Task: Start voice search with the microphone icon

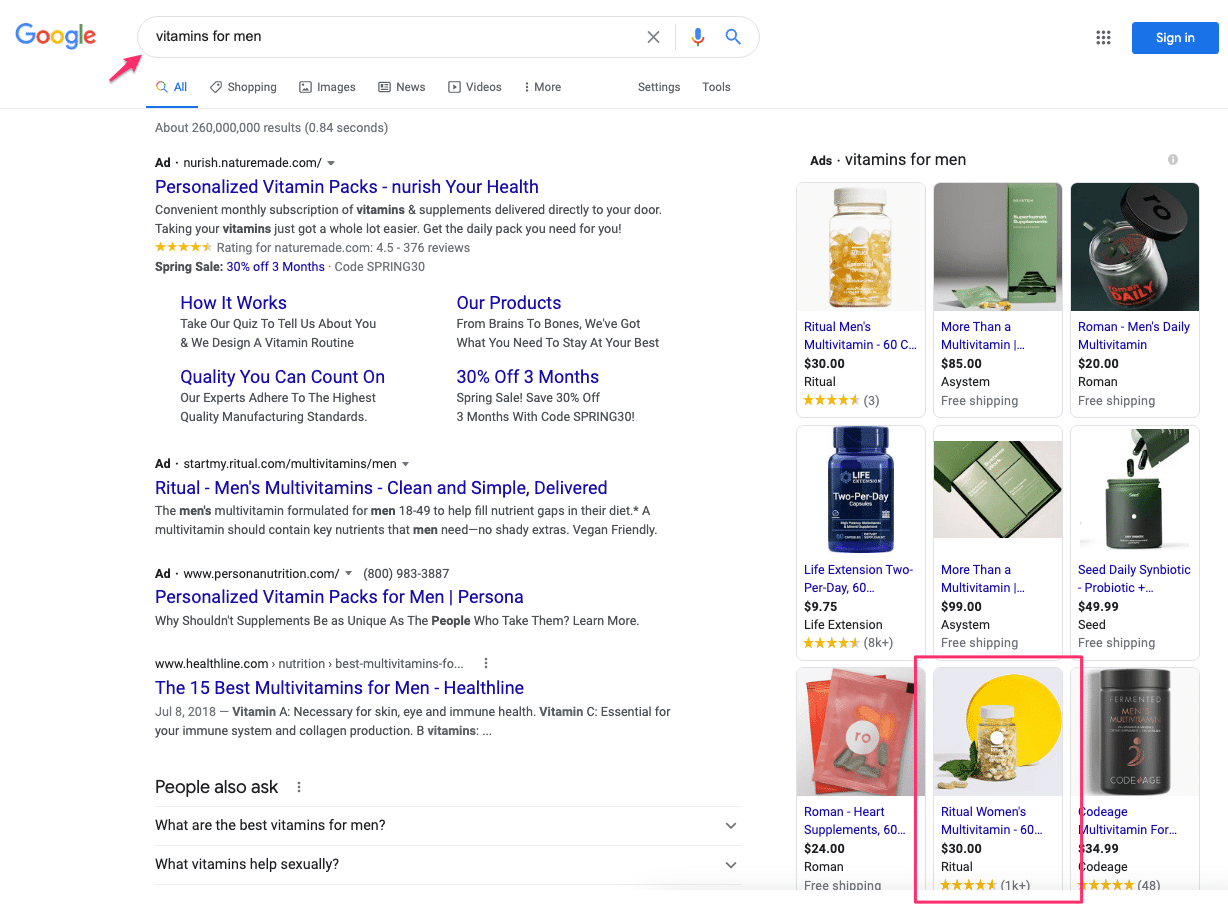Action: 697,37
